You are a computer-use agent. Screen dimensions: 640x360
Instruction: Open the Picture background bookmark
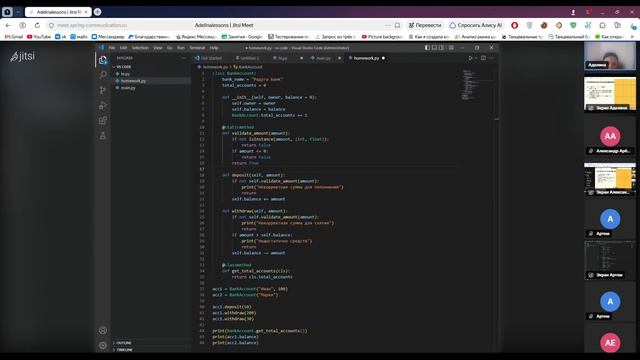(x=382, y=37)
